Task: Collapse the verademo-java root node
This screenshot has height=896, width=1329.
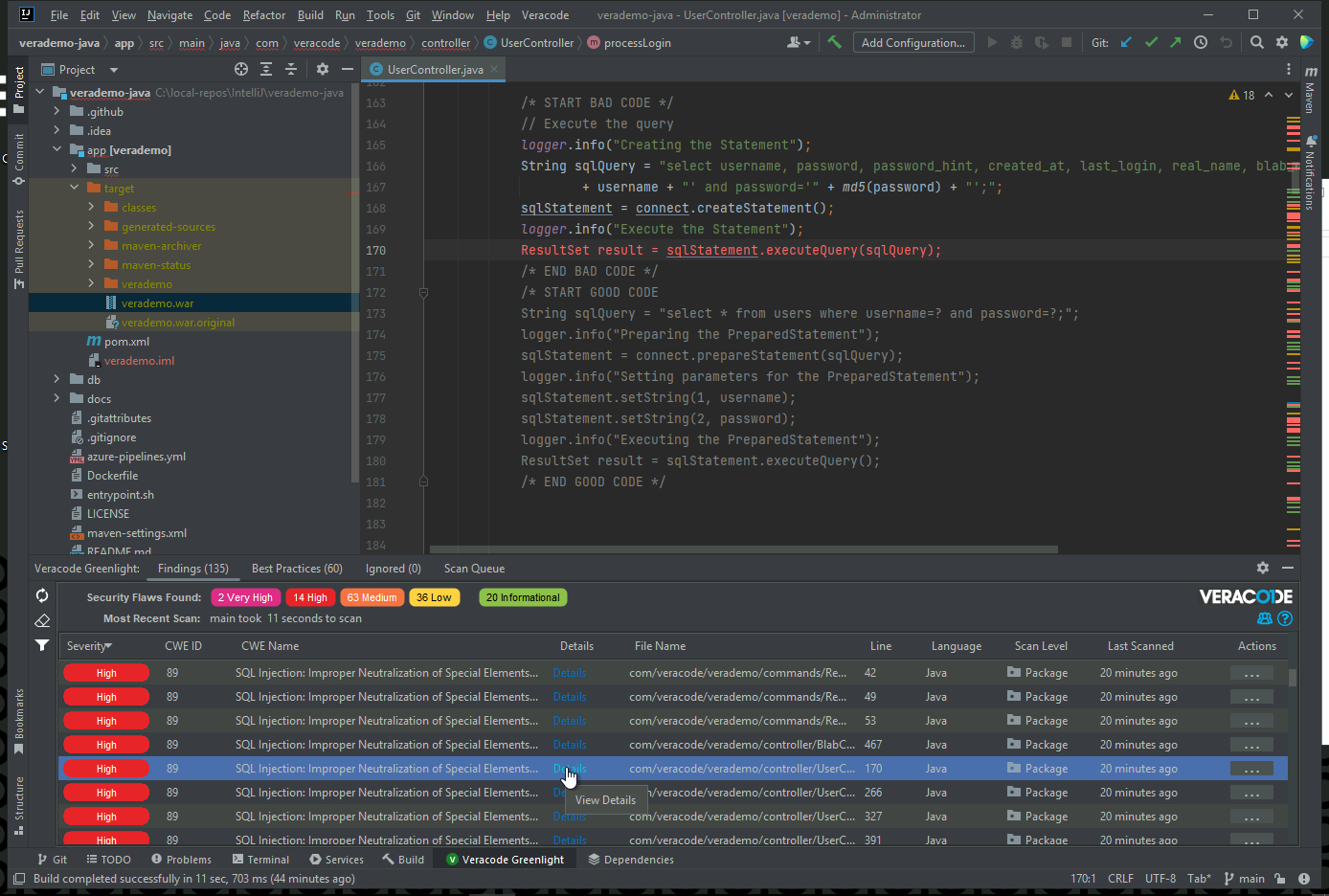Action: click(x=40, y=92)
